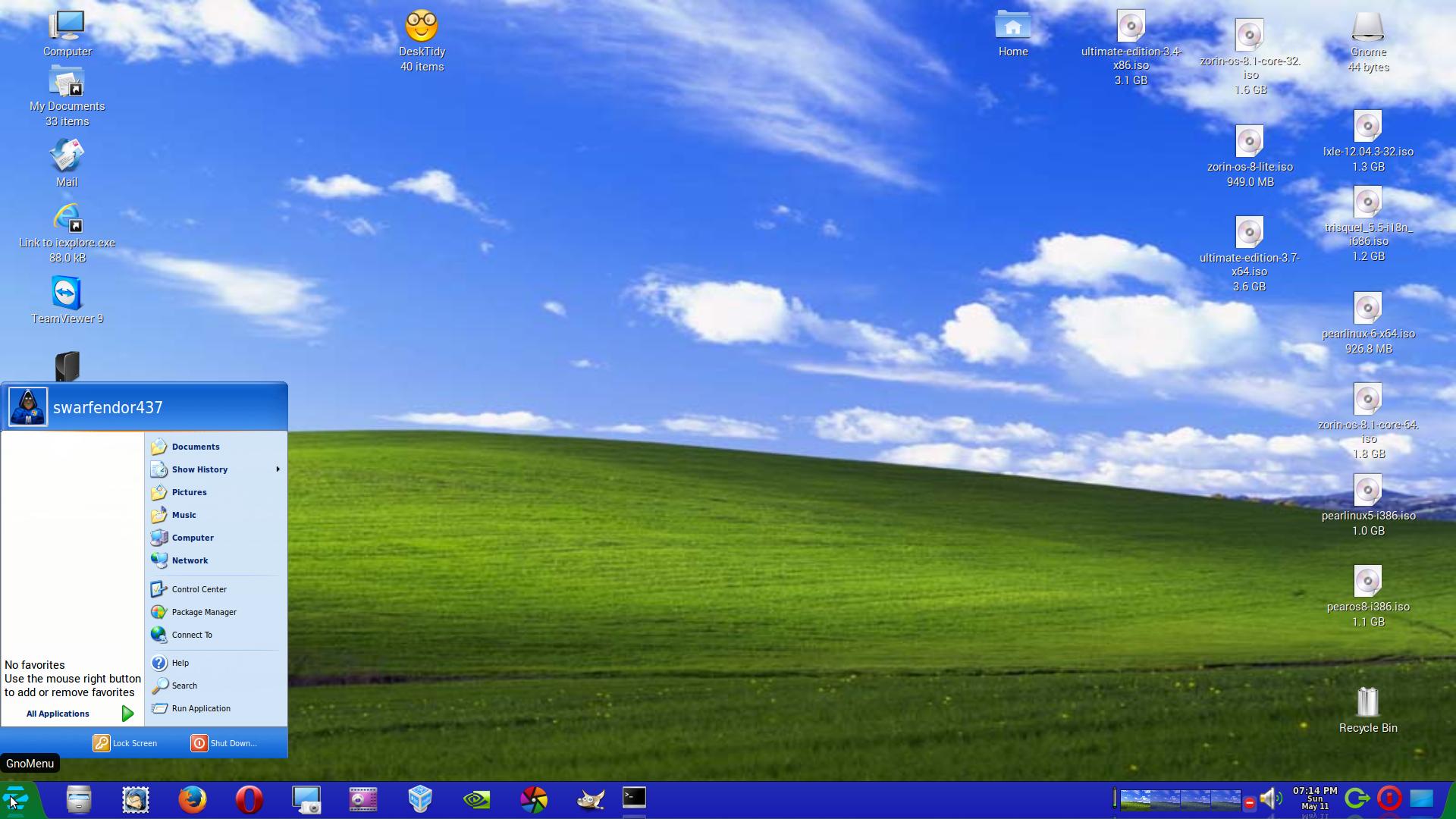Launch Firefox from the dock

tap(192, 799)
